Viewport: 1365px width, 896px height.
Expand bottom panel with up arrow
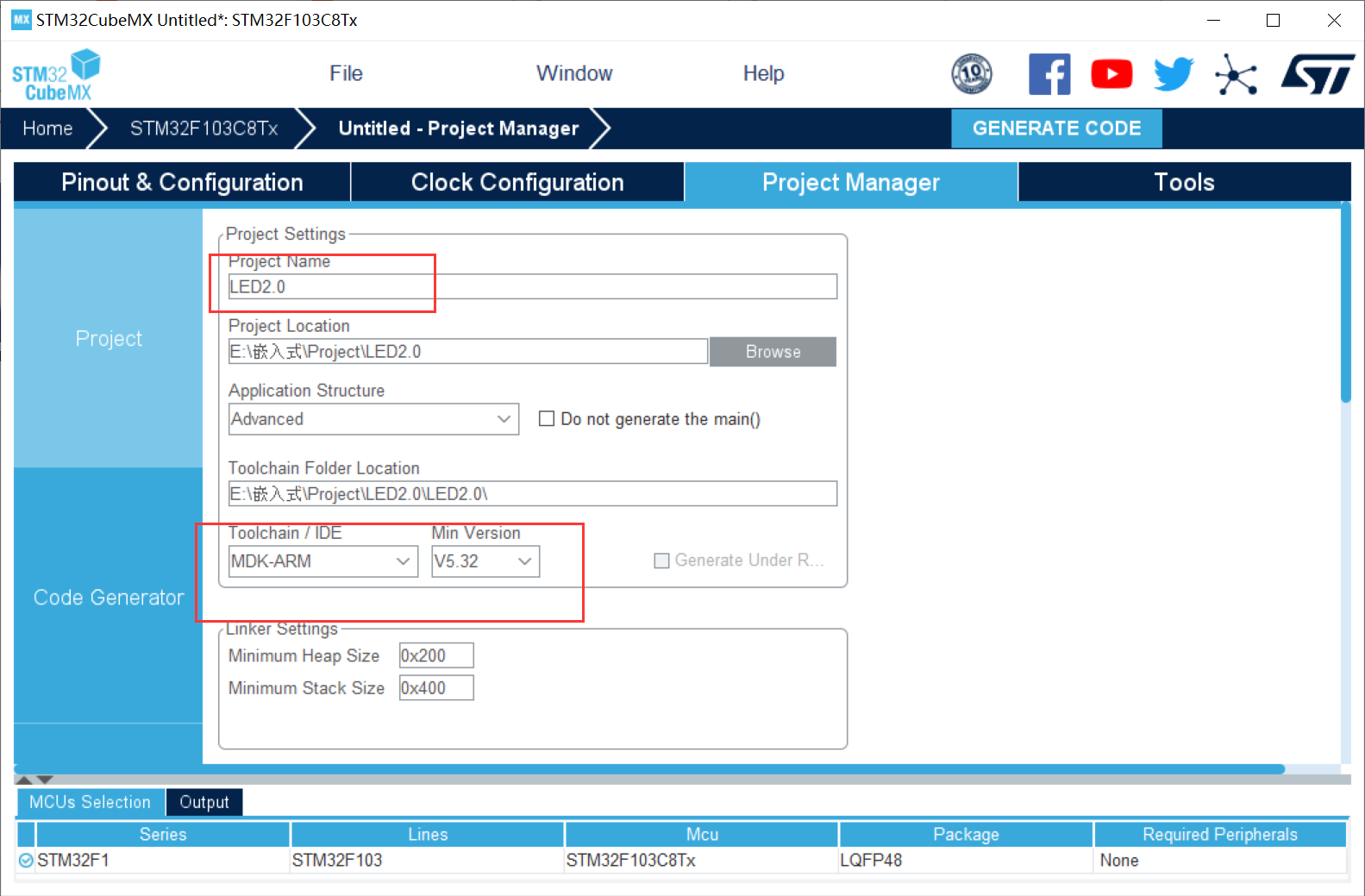tap(24, 780)
